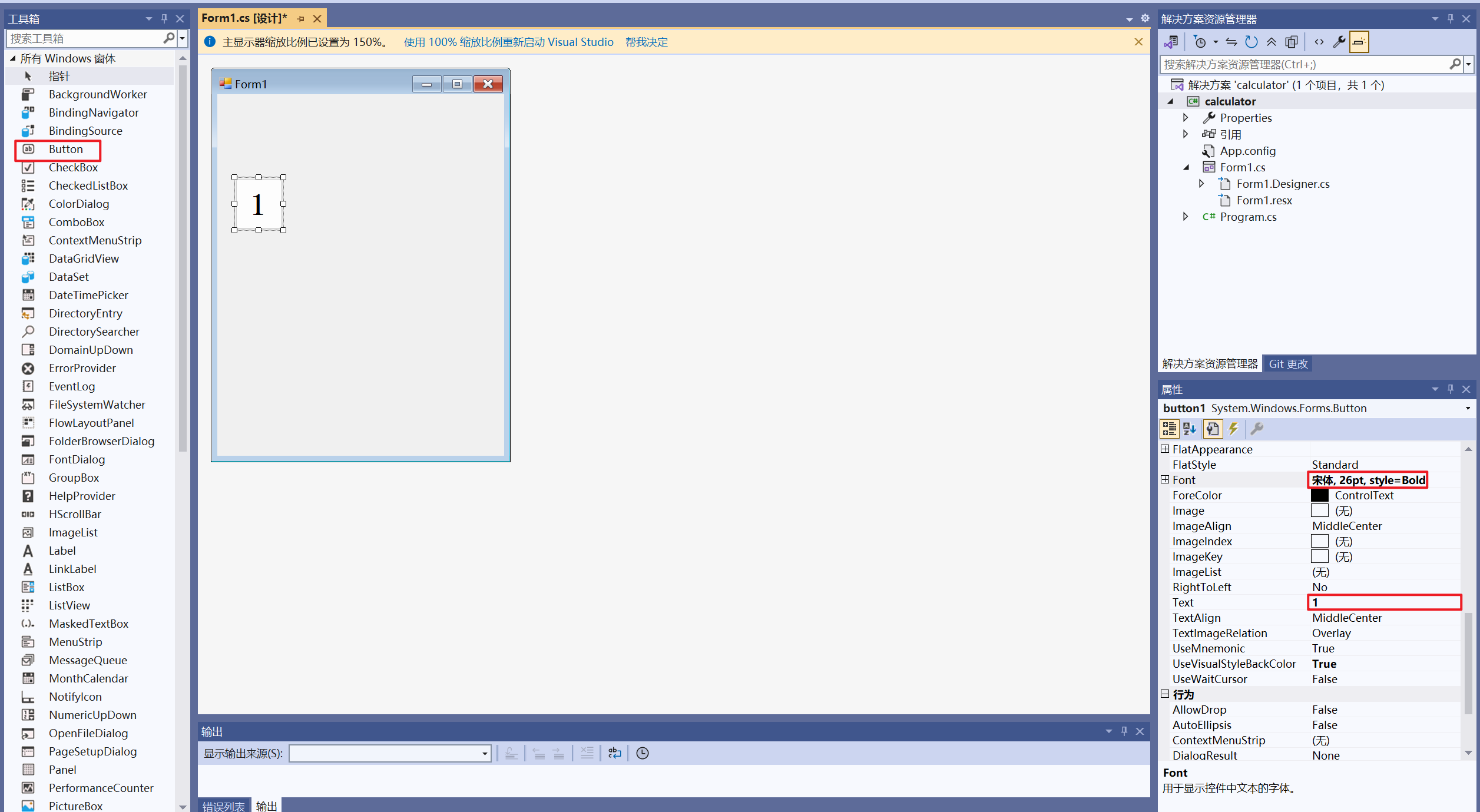Switch to the 错误列表 tab
The image size is (1480, 812).
[223, 806]
